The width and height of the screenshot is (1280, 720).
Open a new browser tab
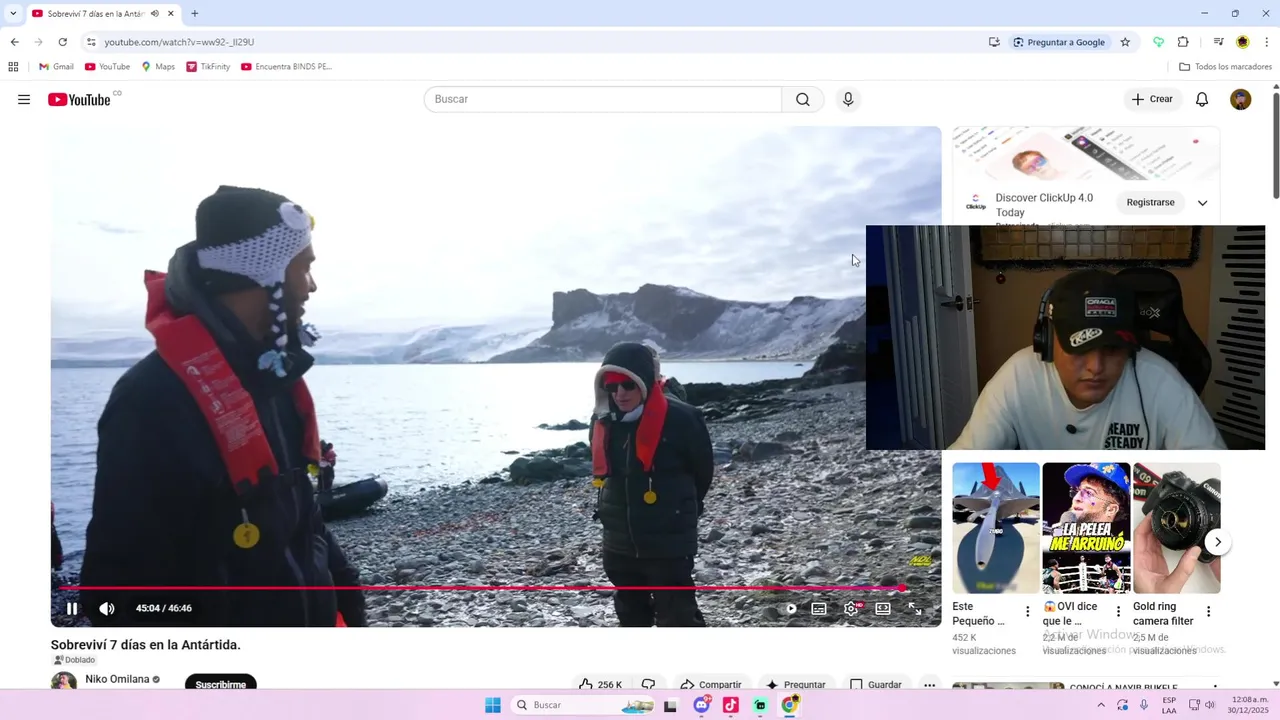(x=195, y=14)
